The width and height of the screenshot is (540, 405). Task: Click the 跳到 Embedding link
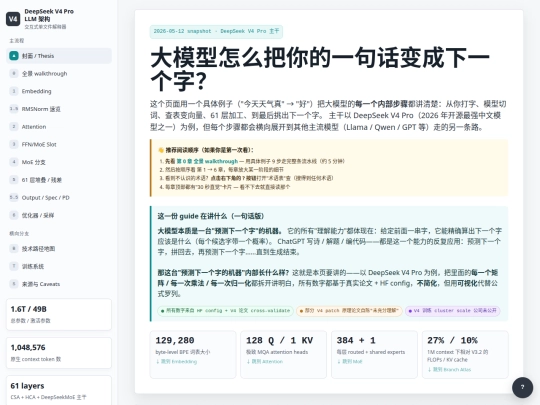pyautogui.click(x=176, y=362)
